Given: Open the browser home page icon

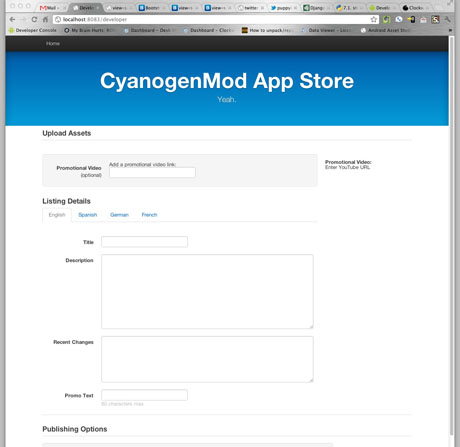Looking at the screenshot, I should (45, 20).
